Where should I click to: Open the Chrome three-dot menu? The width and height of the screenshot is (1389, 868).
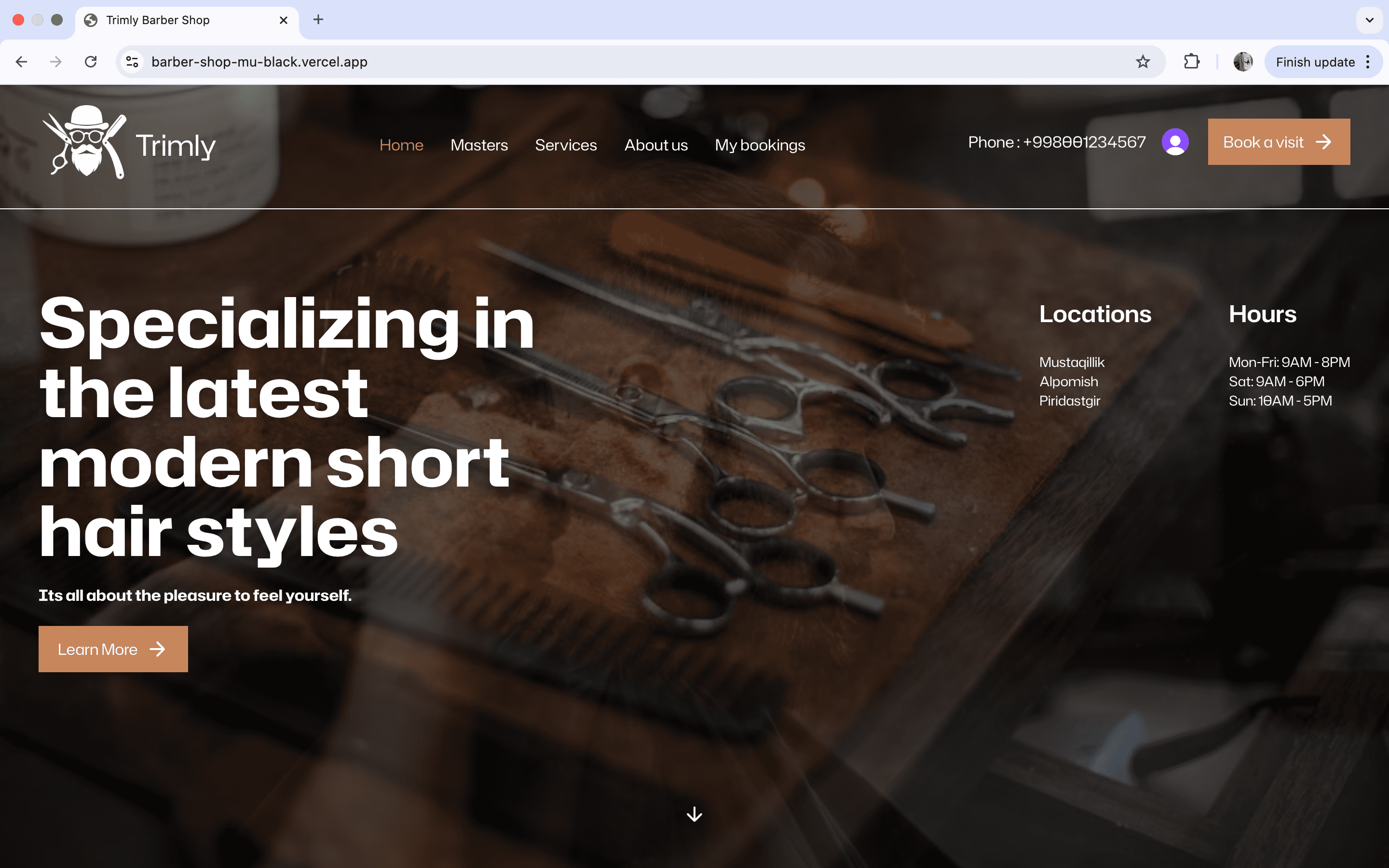click(1368, 62)
